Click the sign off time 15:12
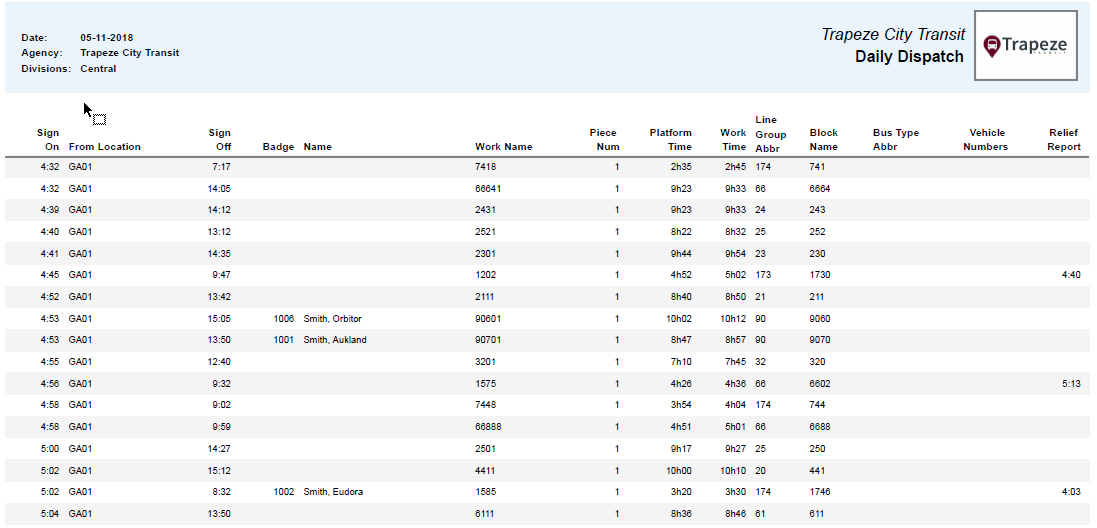This screenshot has width=1097, height=528. [219, 470]
